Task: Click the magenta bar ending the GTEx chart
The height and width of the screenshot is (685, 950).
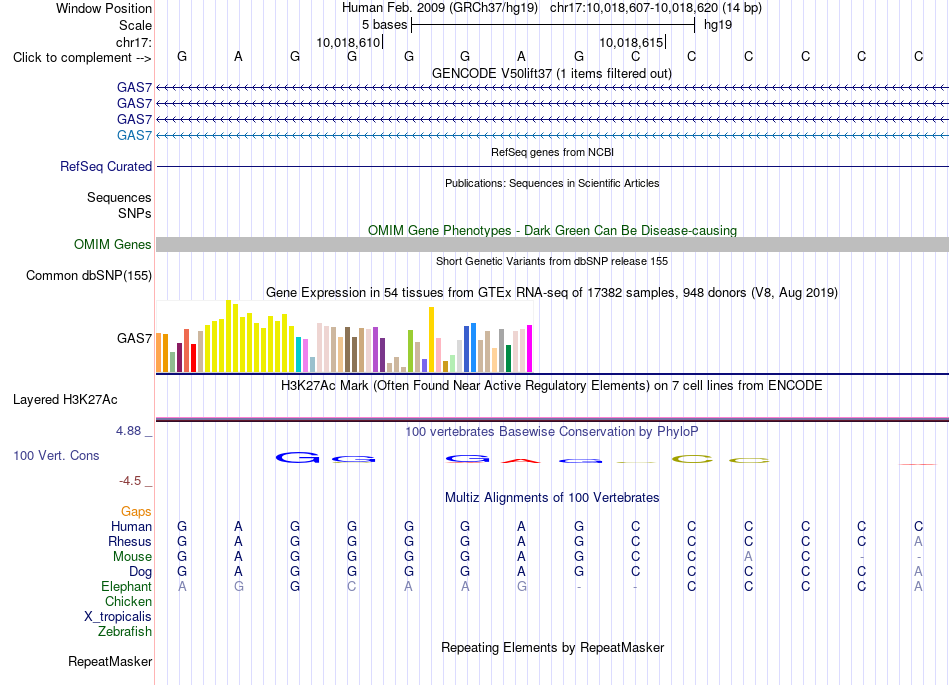Action: [x=530, y=348]
